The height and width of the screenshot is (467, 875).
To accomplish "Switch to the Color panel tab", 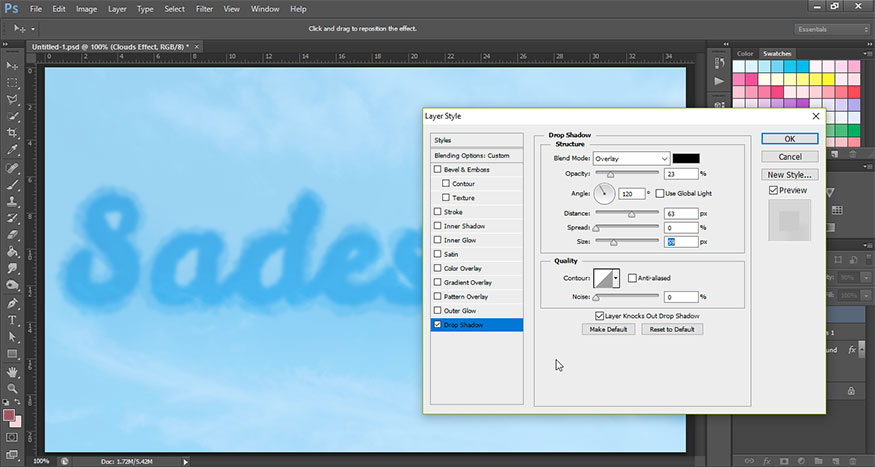I will click(745, 53).
